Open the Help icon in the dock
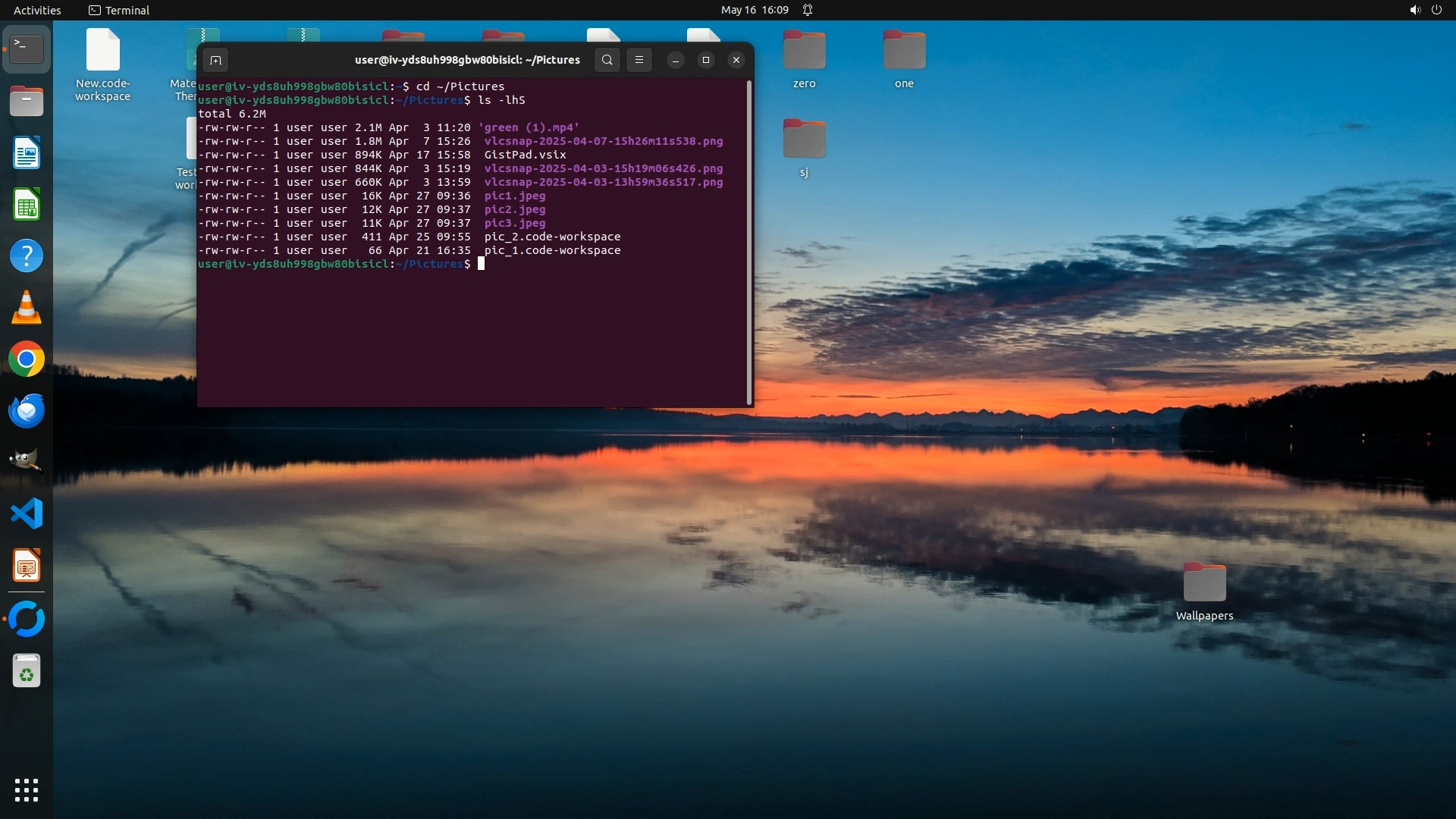This screenshot has height=819, width=1456. click(x=27, y=256)
